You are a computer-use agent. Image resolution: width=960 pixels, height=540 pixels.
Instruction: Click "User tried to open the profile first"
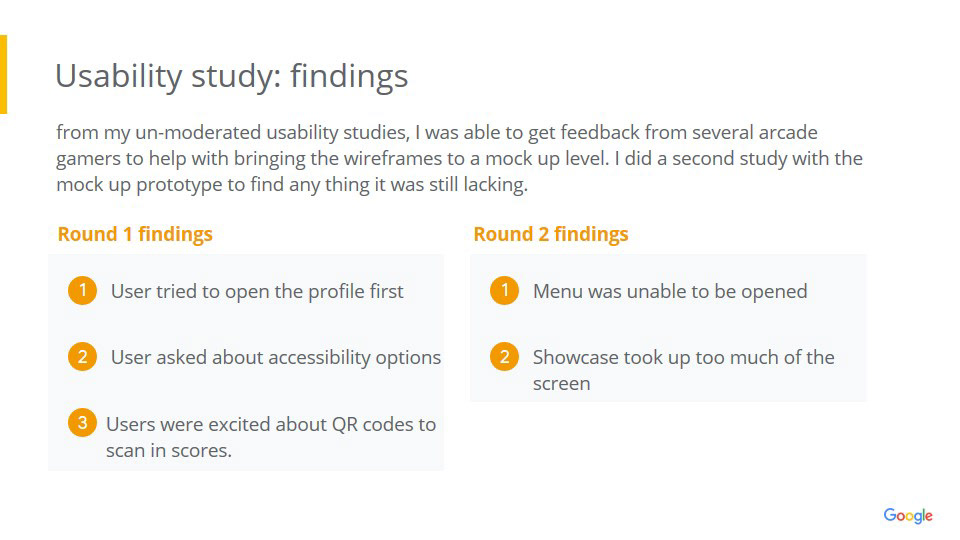(257, 291)
